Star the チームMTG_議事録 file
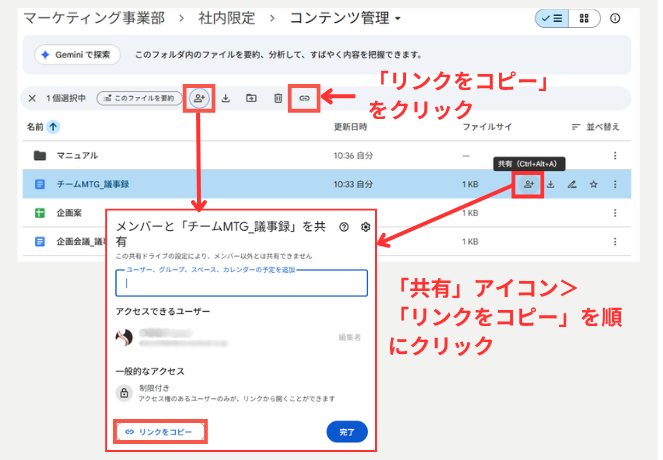Viewport: 663px width, 460px height. coord(594,184)
